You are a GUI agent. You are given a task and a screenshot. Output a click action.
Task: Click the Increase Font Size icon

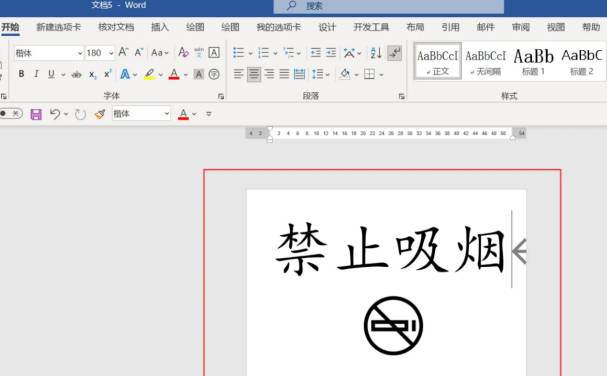click(123, 52)
